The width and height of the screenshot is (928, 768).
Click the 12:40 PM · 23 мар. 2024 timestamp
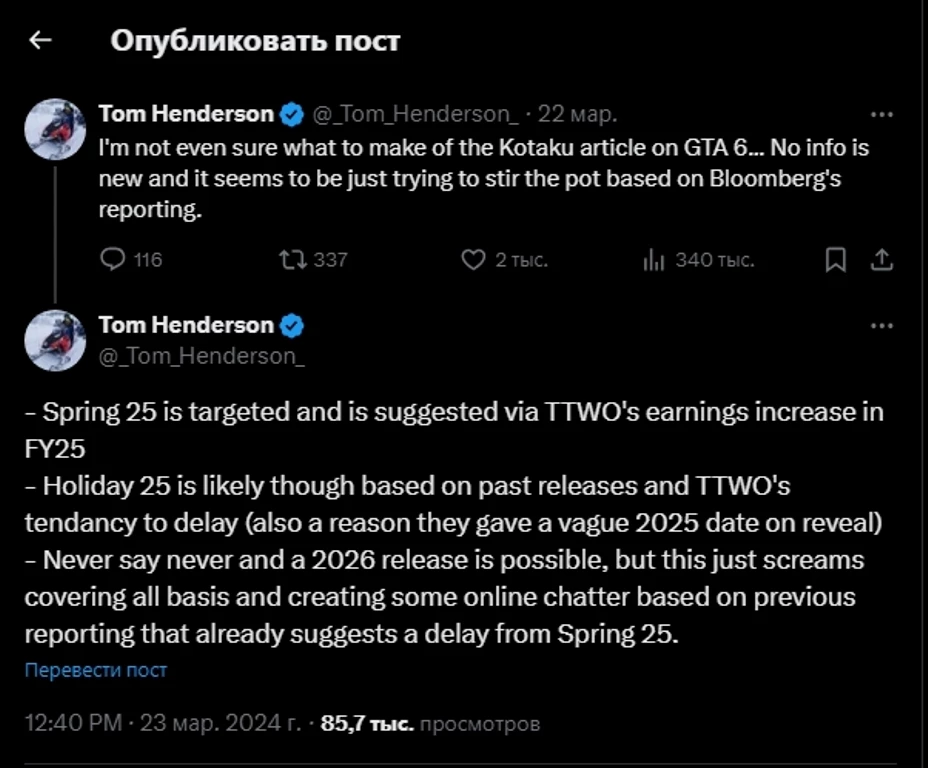(x=162, y=723)
